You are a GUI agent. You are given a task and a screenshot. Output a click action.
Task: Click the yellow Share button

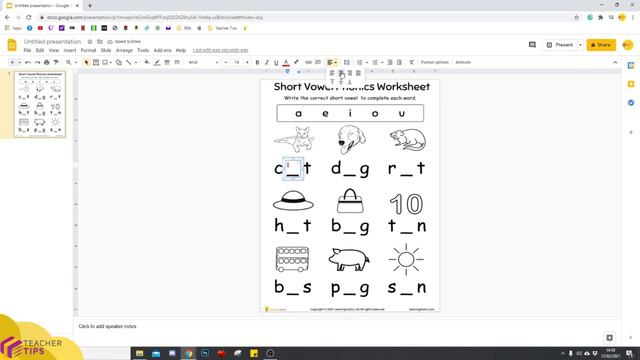click(x=601, y=45)
